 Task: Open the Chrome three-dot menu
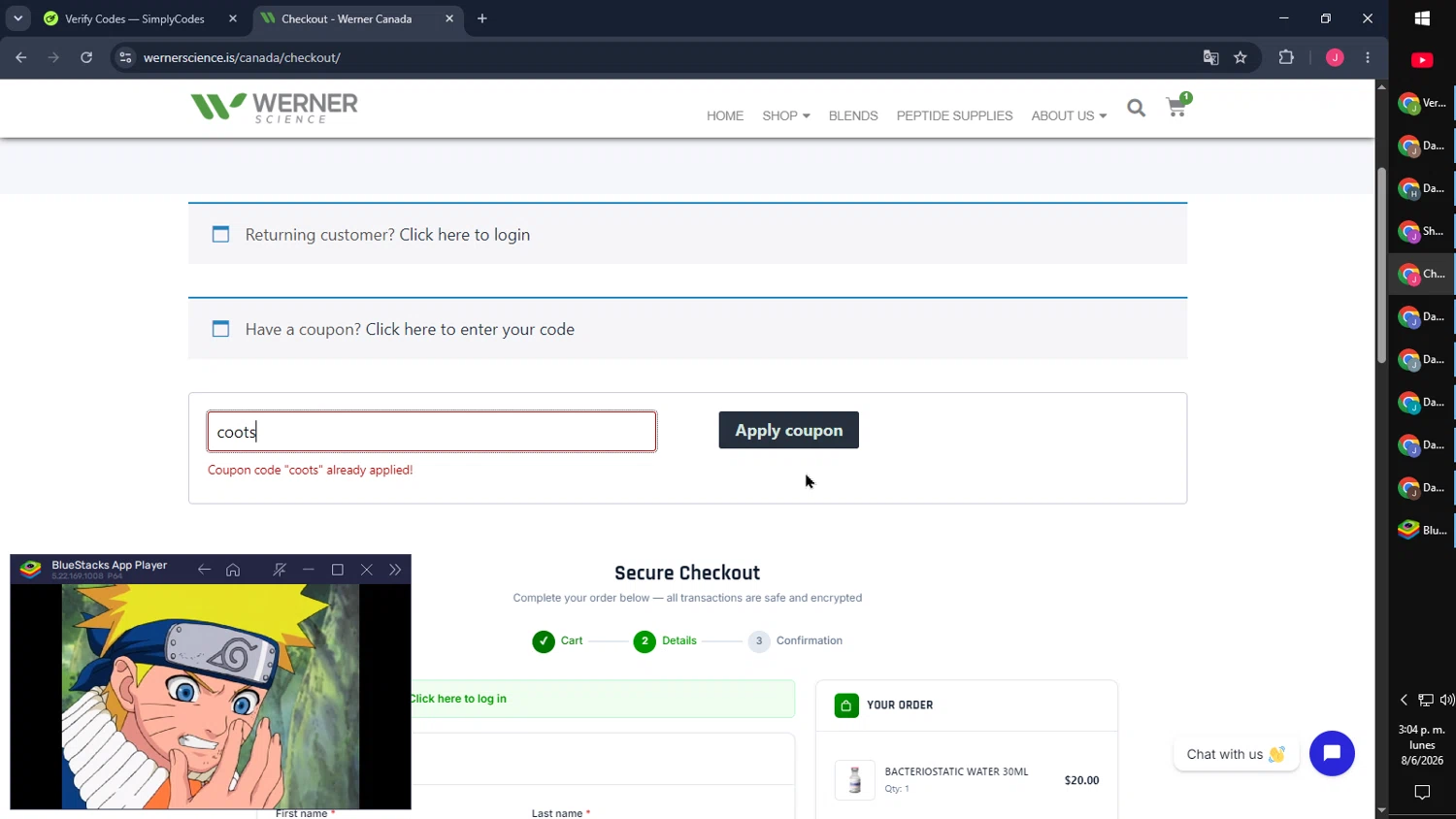point(1368,57)
